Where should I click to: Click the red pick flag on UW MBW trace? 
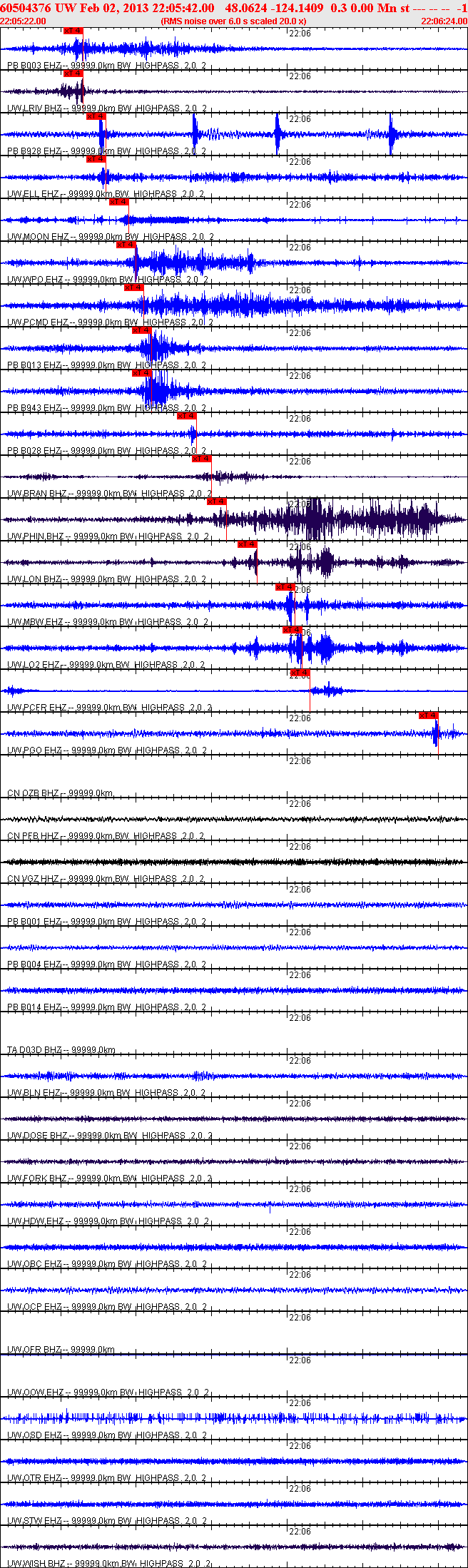pyautogui.click(x=285, y=587)
